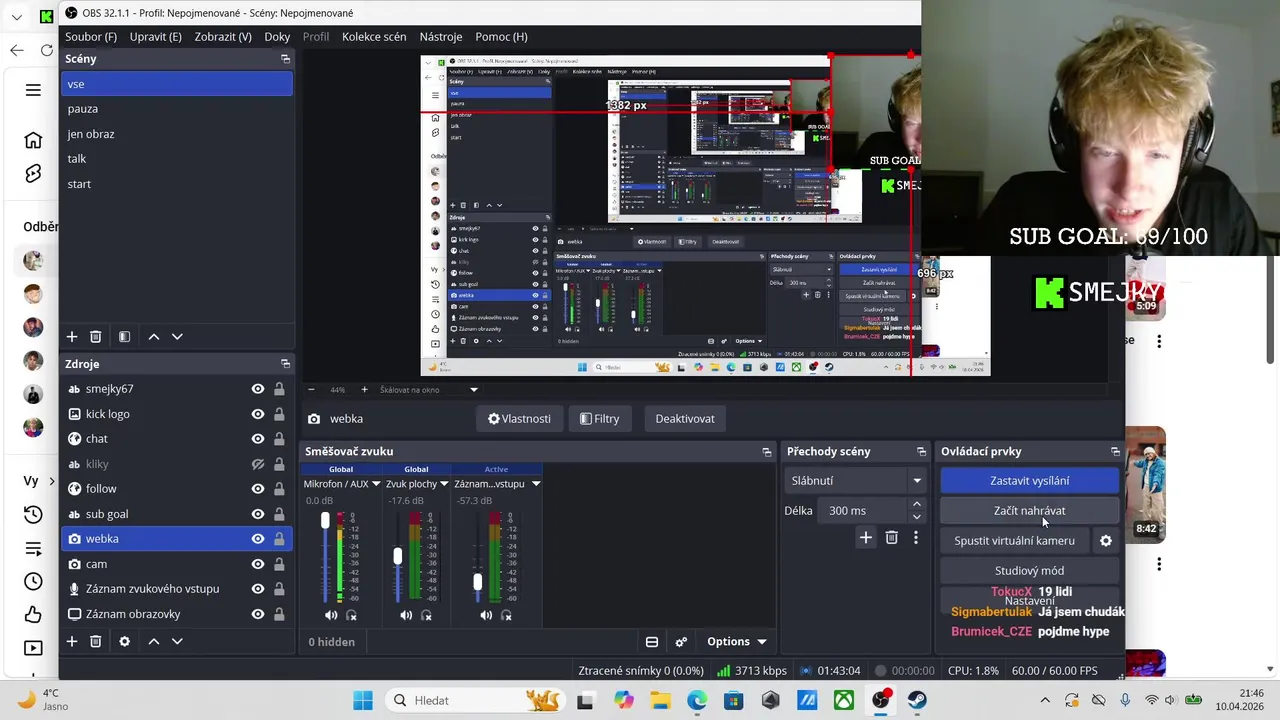Screen dimensions: 1280x720
Task: Zoom out preview with minus icon
Action: (311, 390)
